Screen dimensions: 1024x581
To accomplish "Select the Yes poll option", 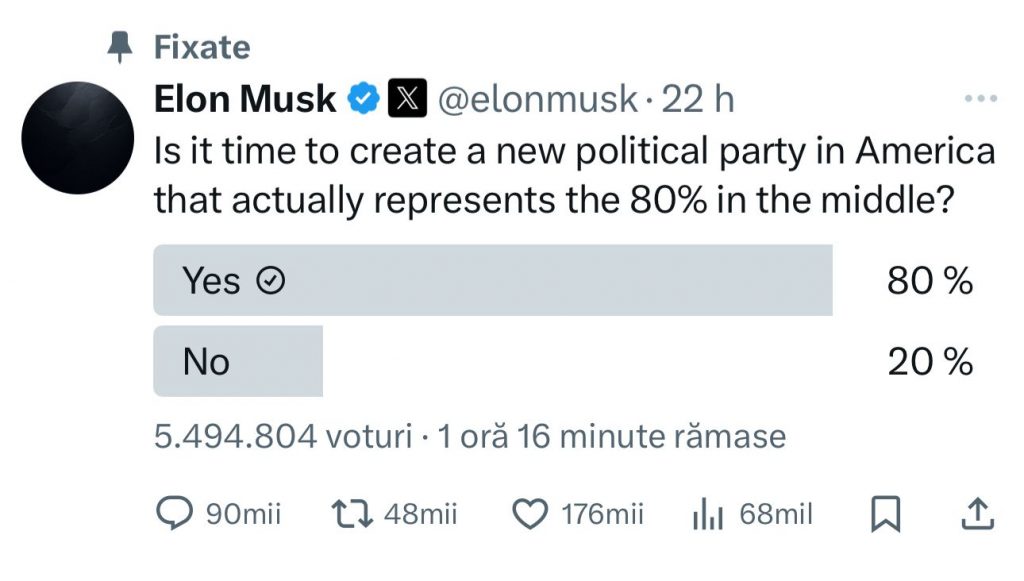I will (x=493, y=280).
